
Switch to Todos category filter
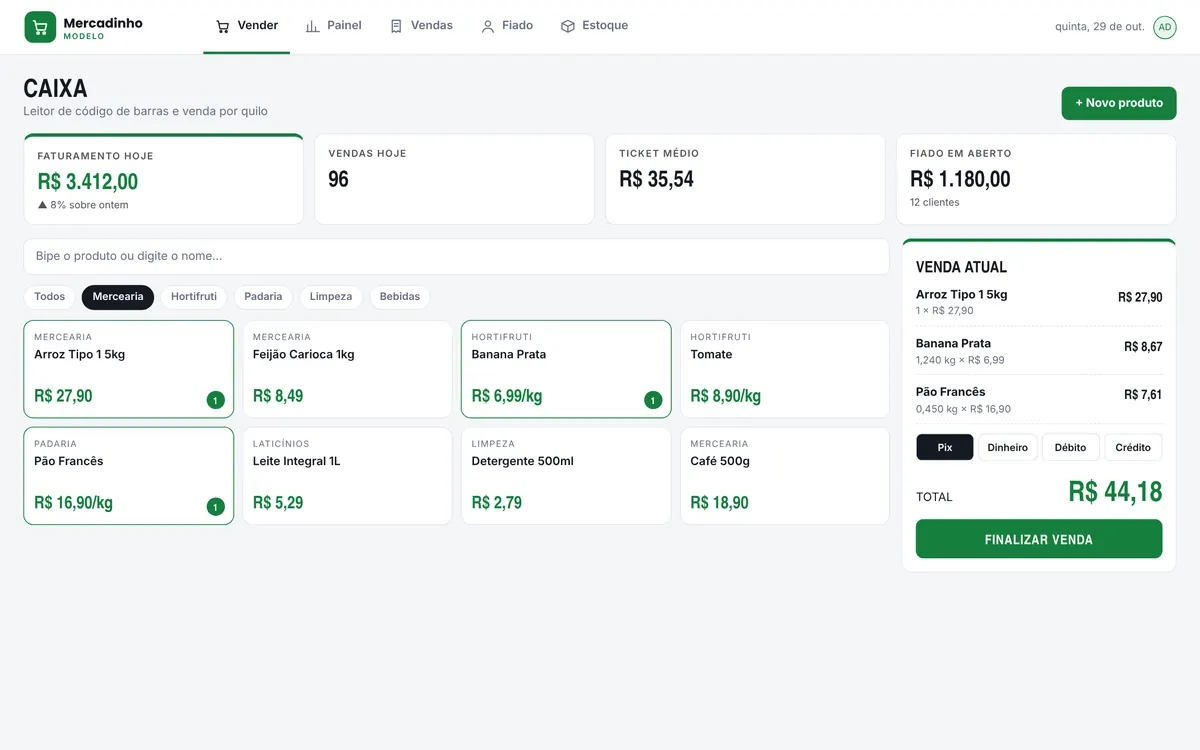tap(49, 297)
